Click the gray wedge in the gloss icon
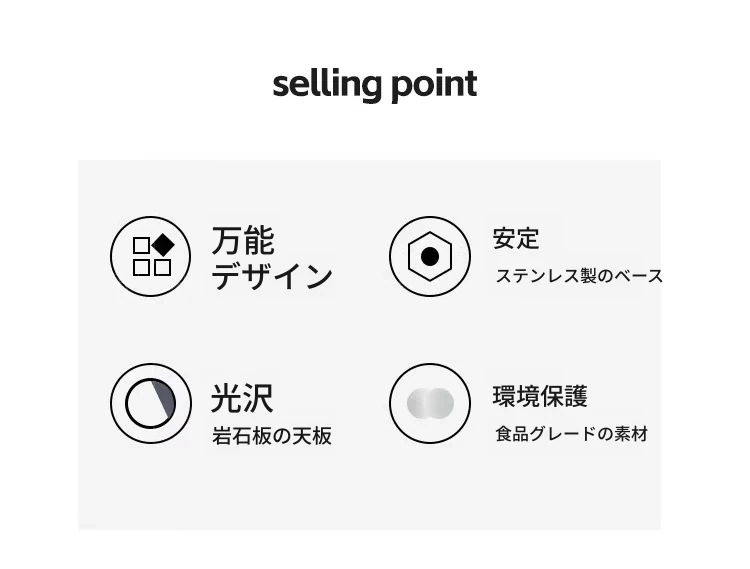The height and width of the screenshot is (569, 750). point(165,397)
